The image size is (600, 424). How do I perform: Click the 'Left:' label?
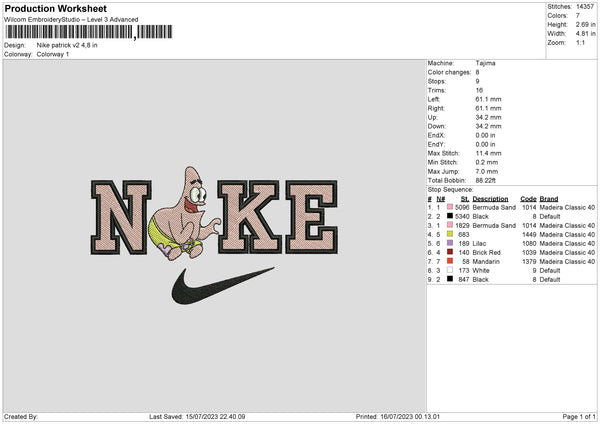click(434, 99)
